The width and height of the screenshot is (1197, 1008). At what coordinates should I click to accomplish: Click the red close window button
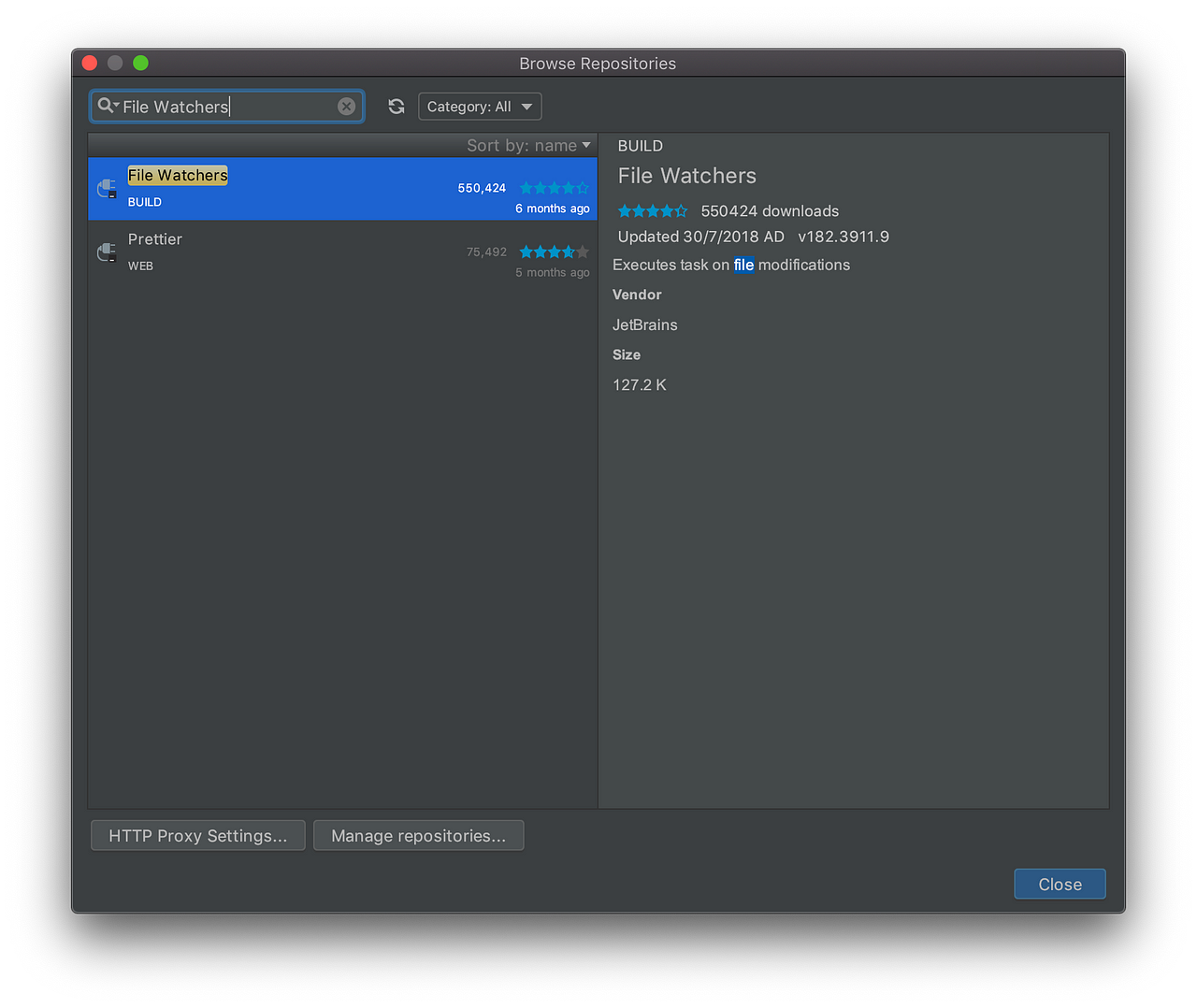click(90, 63)
